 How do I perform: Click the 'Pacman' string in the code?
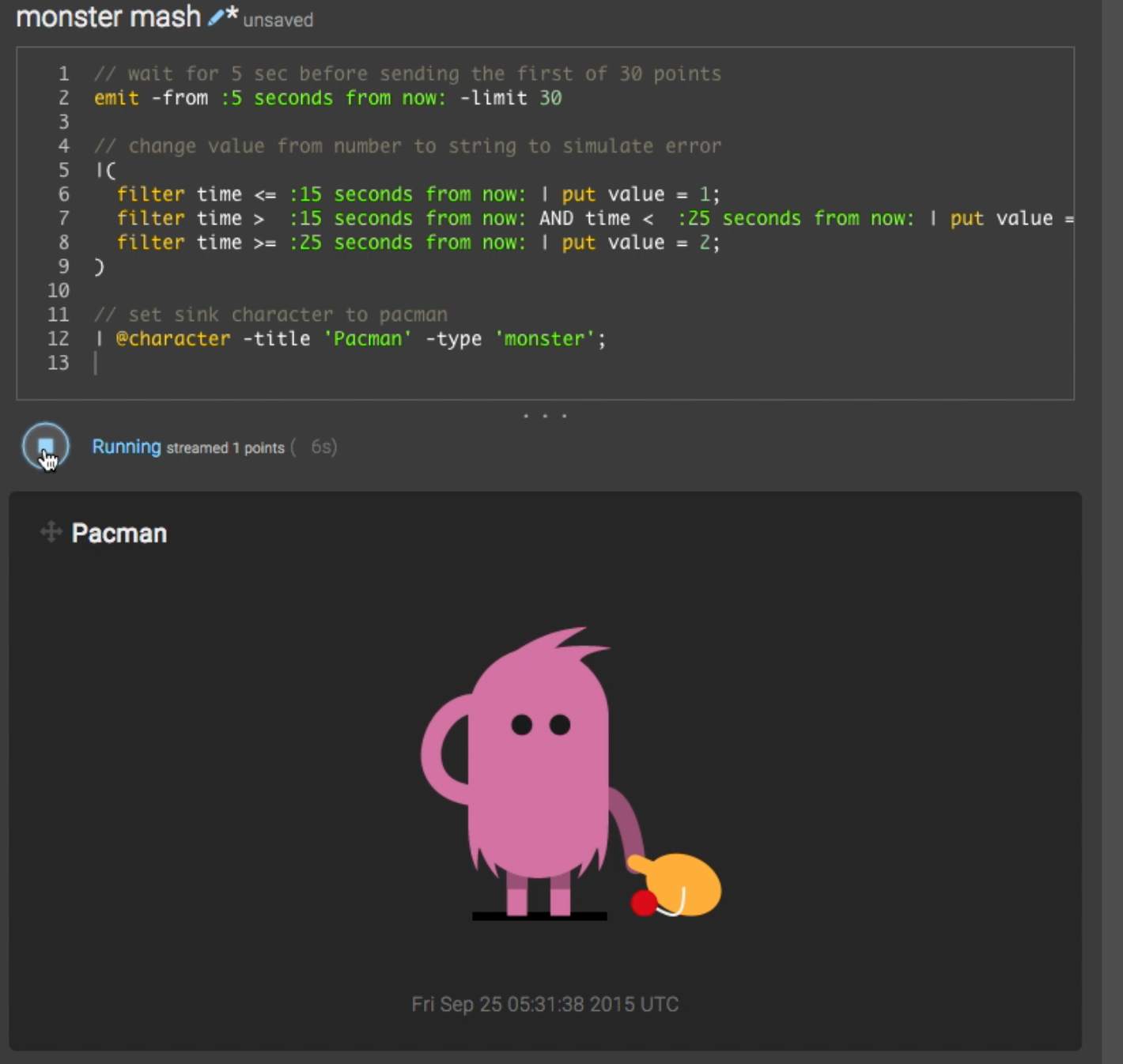coord(368,339)
